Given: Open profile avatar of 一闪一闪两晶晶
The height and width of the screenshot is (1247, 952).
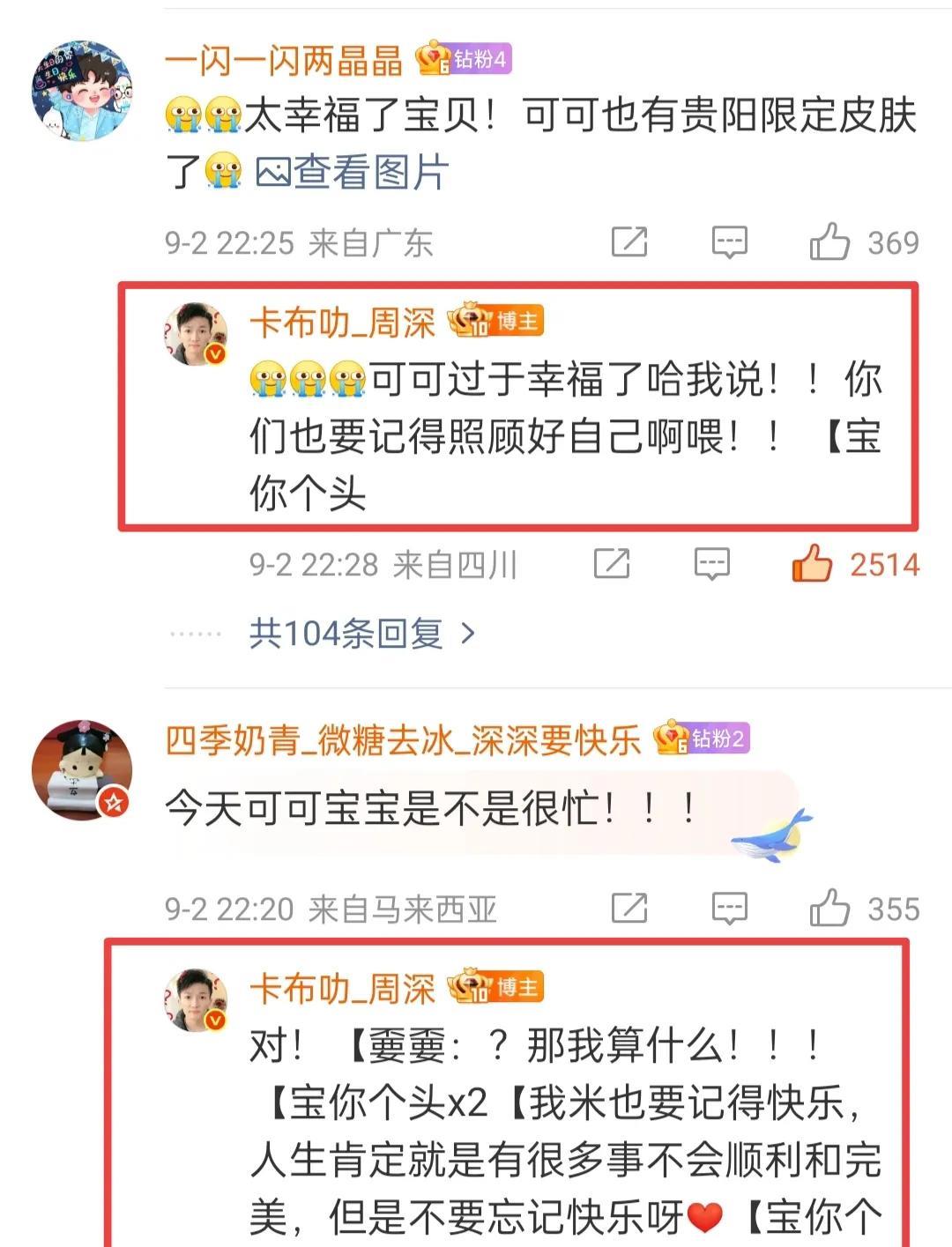Looking at the screenshot, I should pos(82,90).
